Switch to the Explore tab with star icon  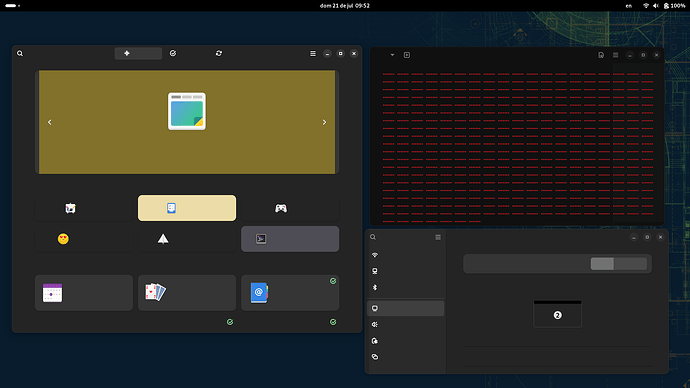tap(138, 53)
